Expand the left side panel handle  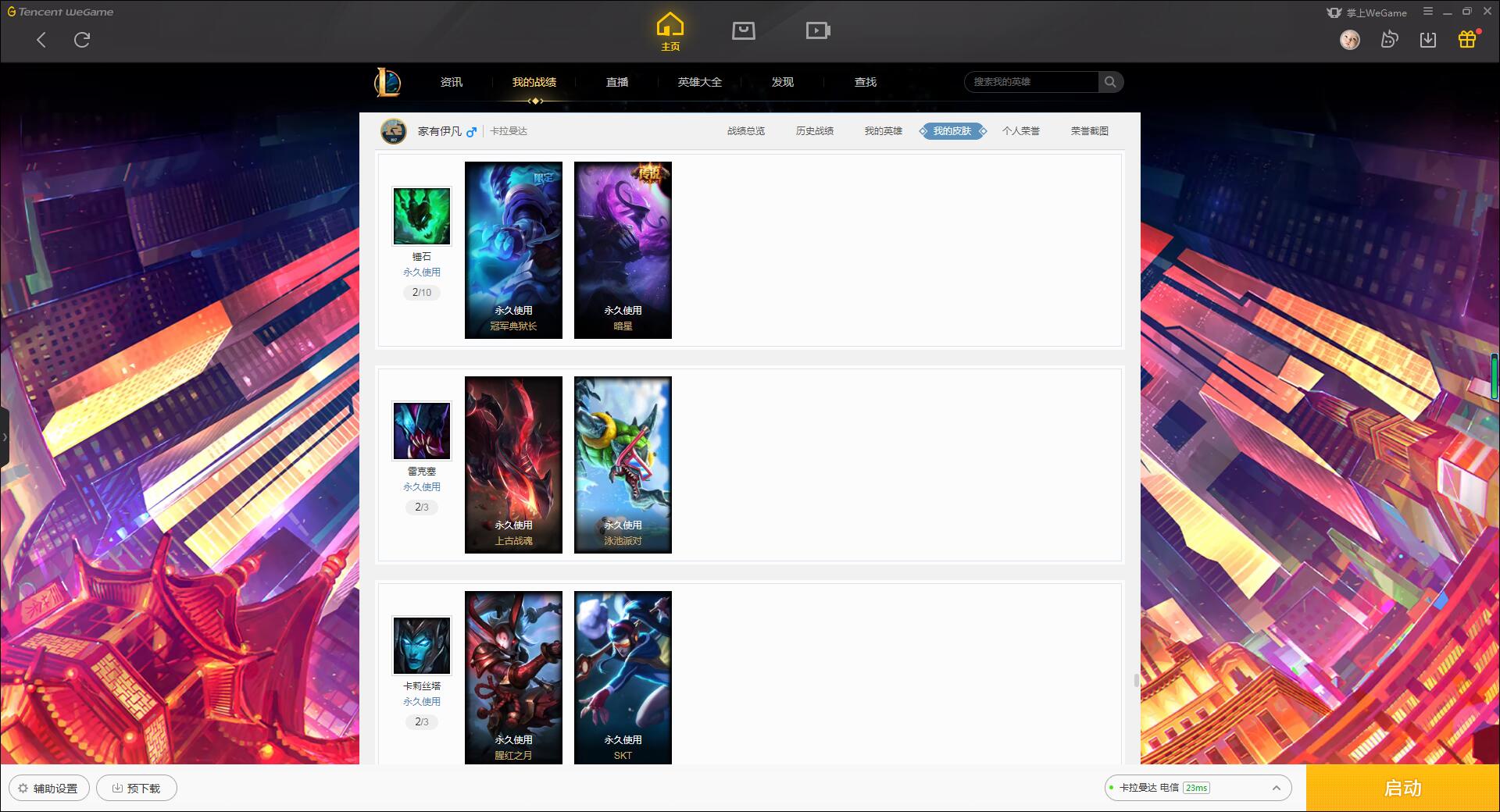click(x=5, y=437)
